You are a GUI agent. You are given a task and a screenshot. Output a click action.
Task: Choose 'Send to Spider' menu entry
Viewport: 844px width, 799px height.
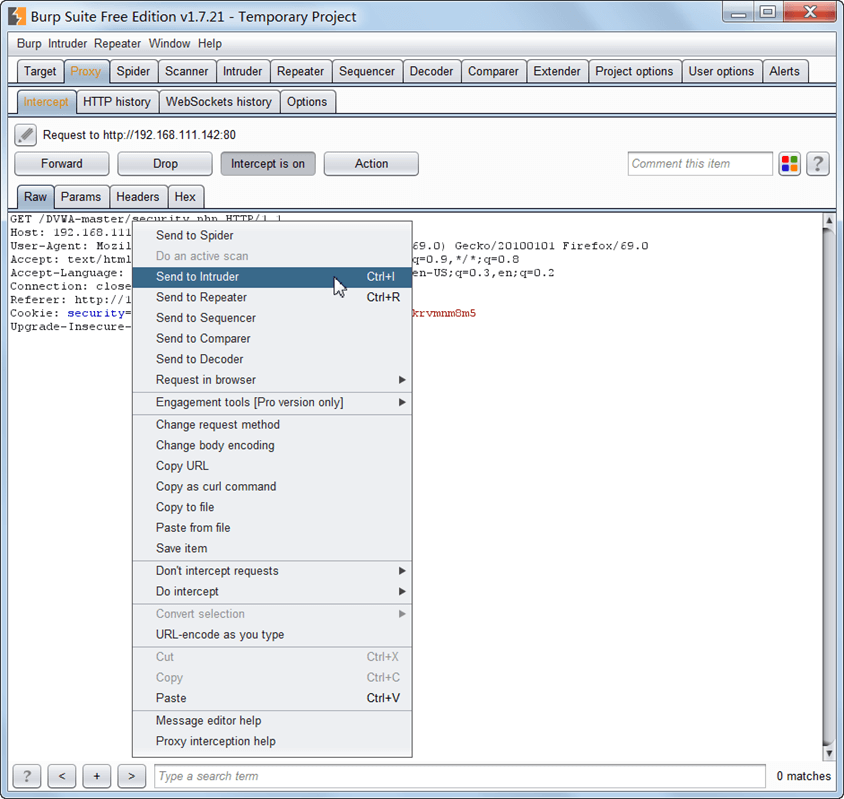(x=272, y=235)
